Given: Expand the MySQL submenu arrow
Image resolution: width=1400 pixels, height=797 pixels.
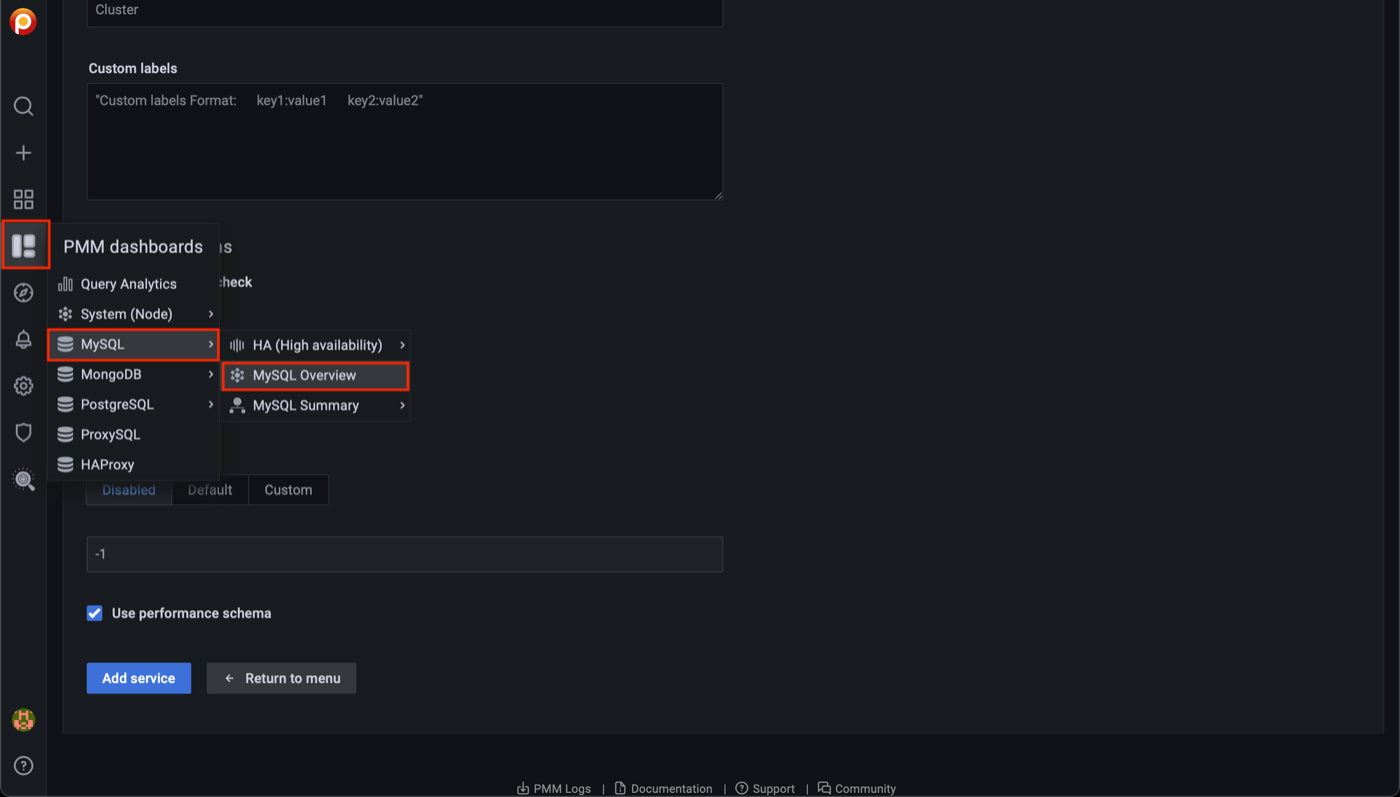Looking at the screenshot, I should (x=211, y=344).
